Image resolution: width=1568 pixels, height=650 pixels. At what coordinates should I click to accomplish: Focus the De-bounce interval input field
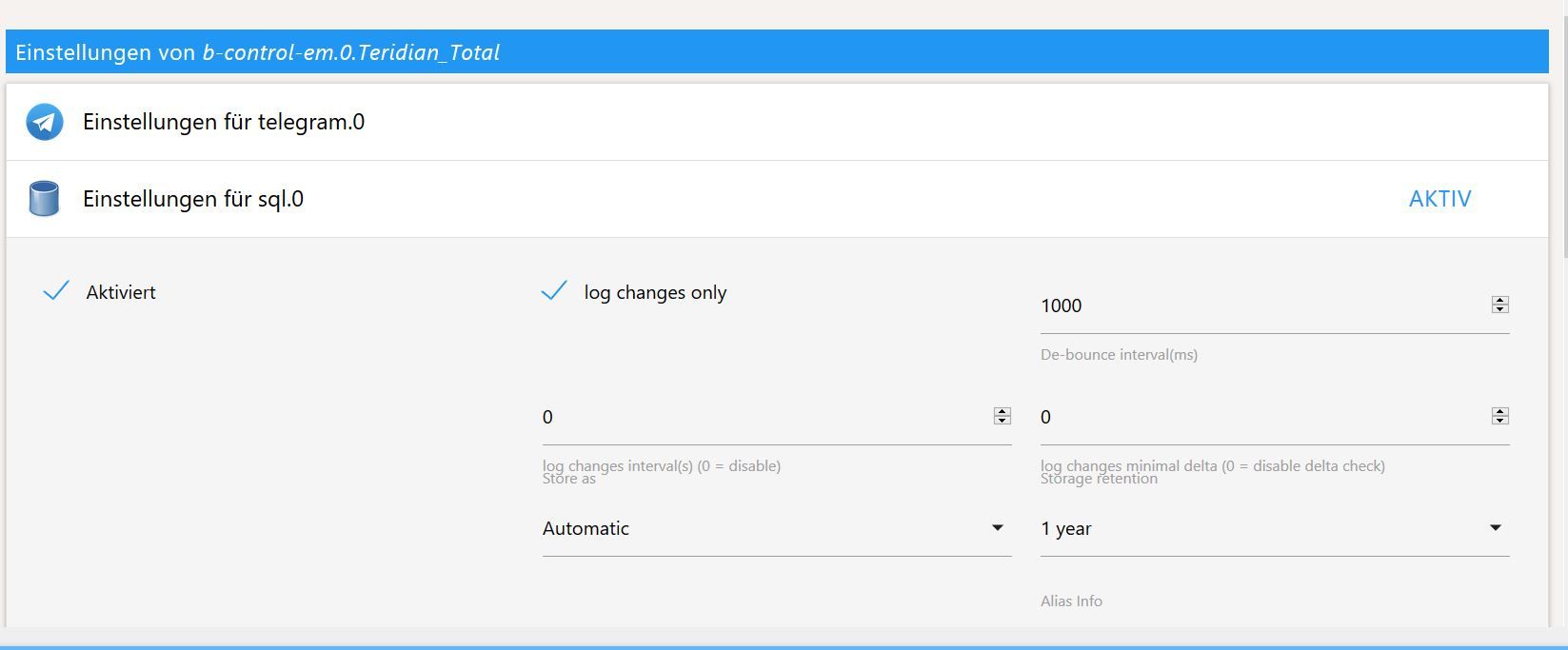(x=1257, y=306)
